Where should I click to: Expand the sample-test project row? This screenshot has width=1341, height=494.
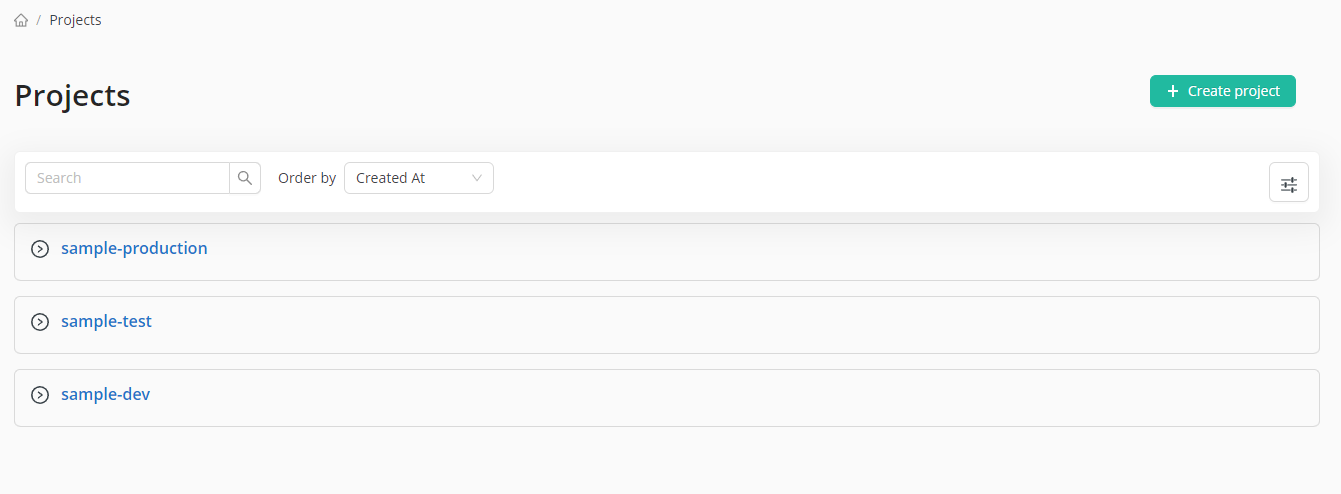pos(40,322)
